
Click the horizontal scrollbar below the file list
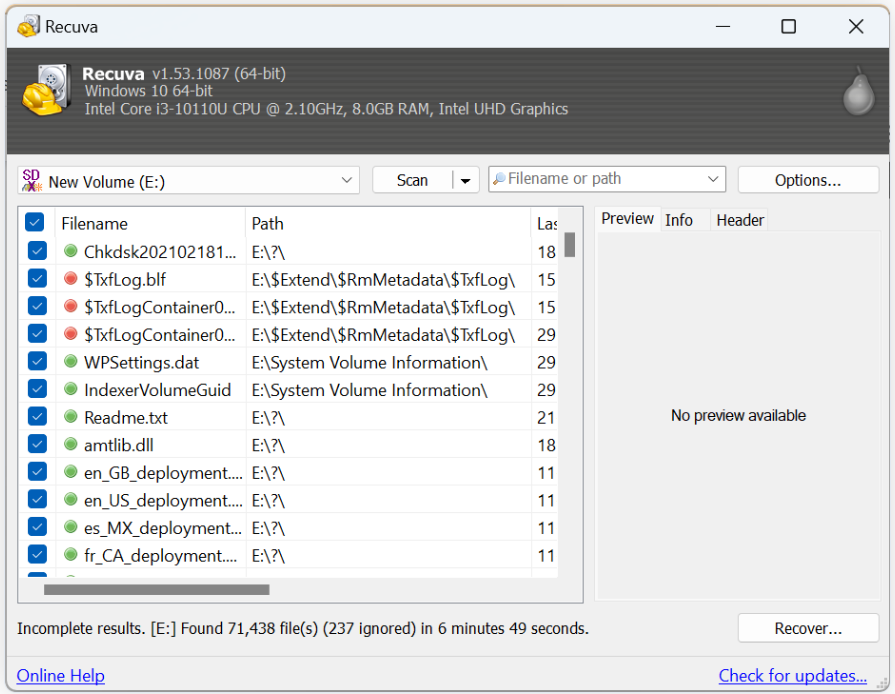point(155,590)
